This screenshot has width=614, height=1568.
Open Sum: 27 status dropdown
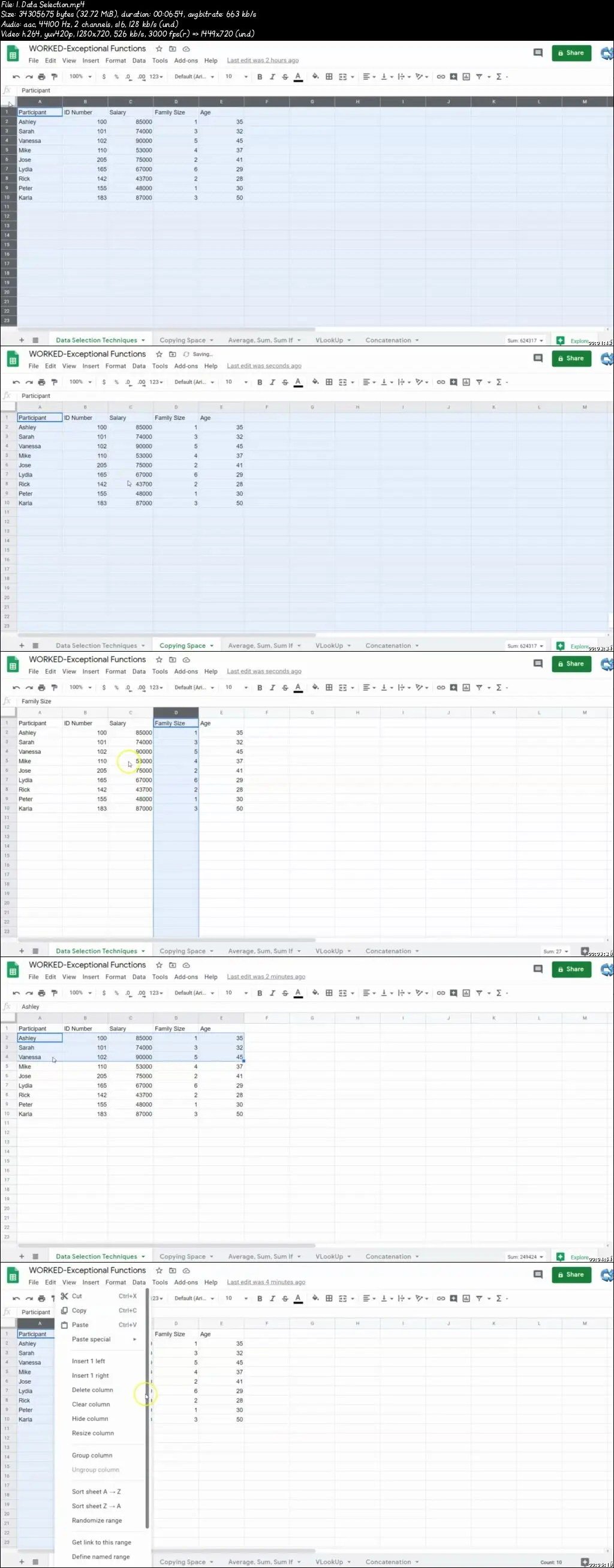tap(556, 951)
